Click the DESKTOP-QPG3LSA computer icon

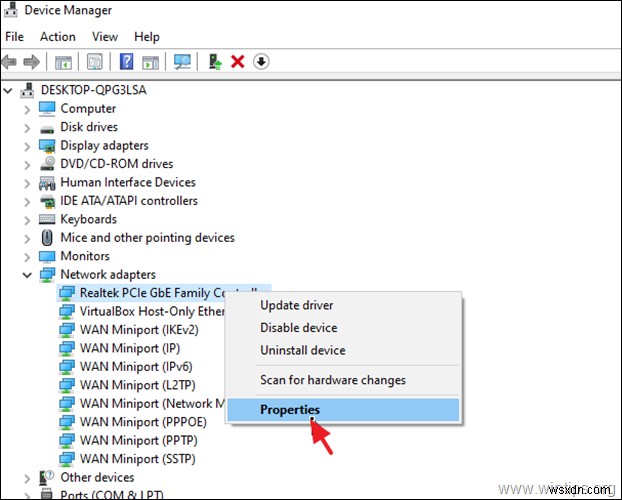click(27, 90)
